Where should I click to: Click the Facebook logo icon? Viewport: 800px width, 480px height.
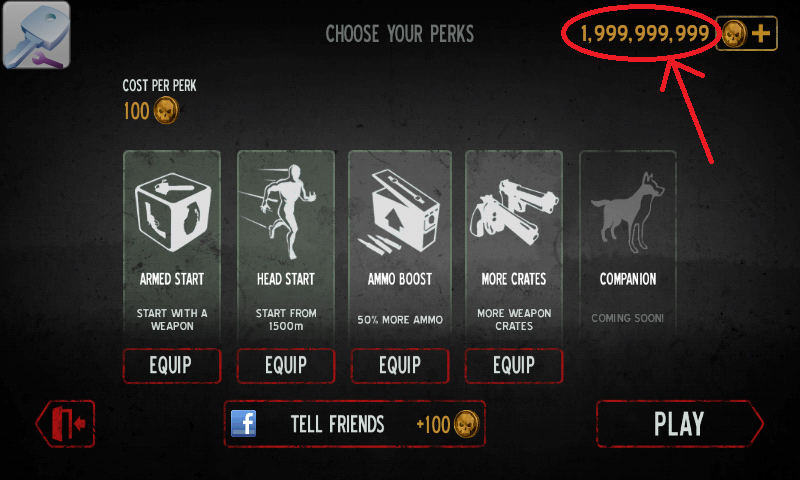click(x=243, y=423)
